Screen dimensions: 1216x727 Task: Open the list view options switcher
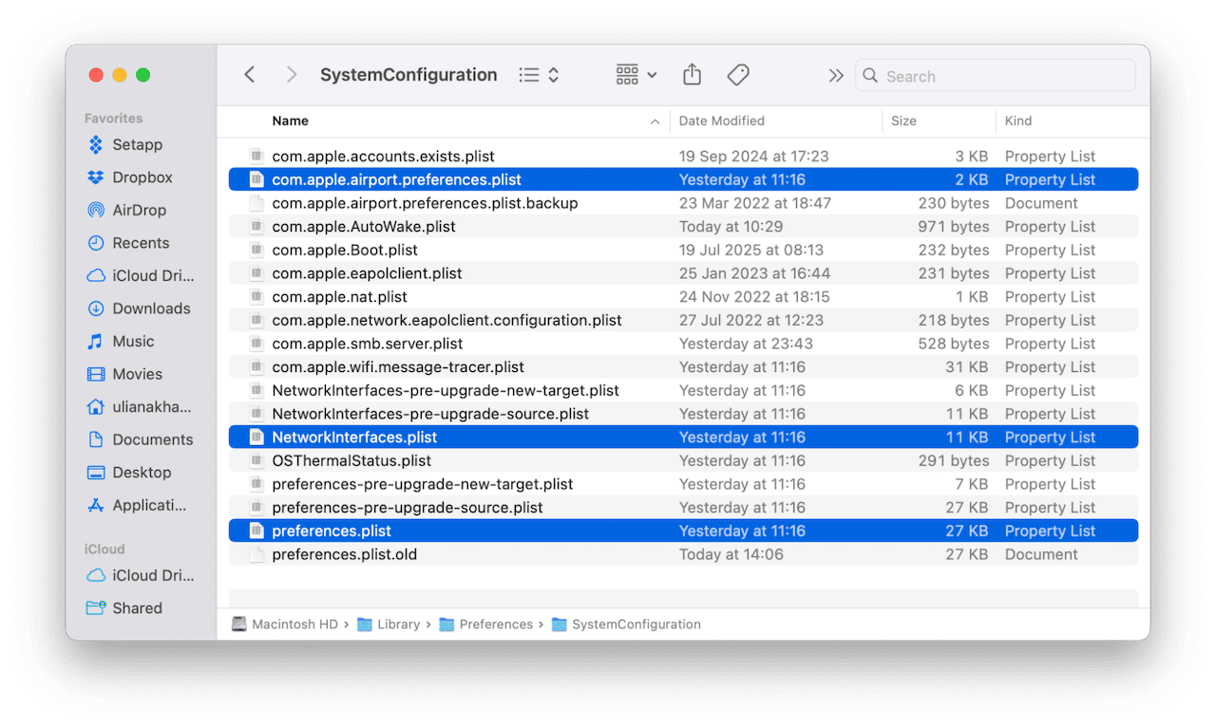tap(539, 75)
